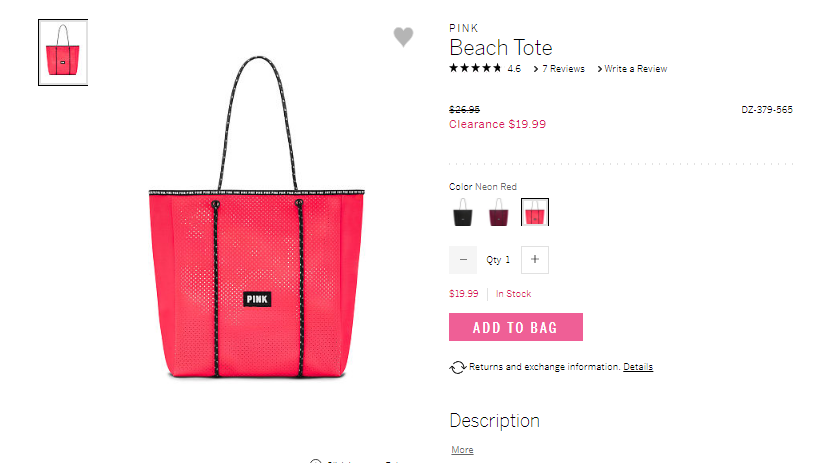Viewport: 822px width, 463px height.
Task: Click the chevron before Write a Review
Action: click(x=600, y=69)
